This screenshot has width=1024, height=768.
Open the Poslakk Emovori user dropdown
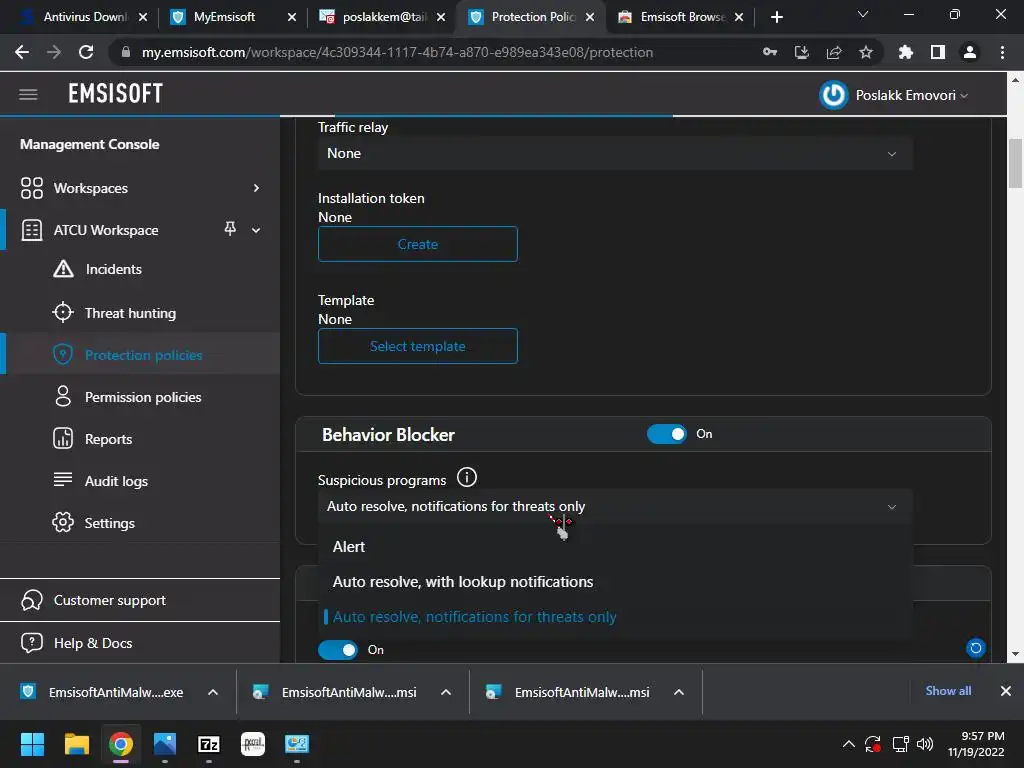pos(912,95)
